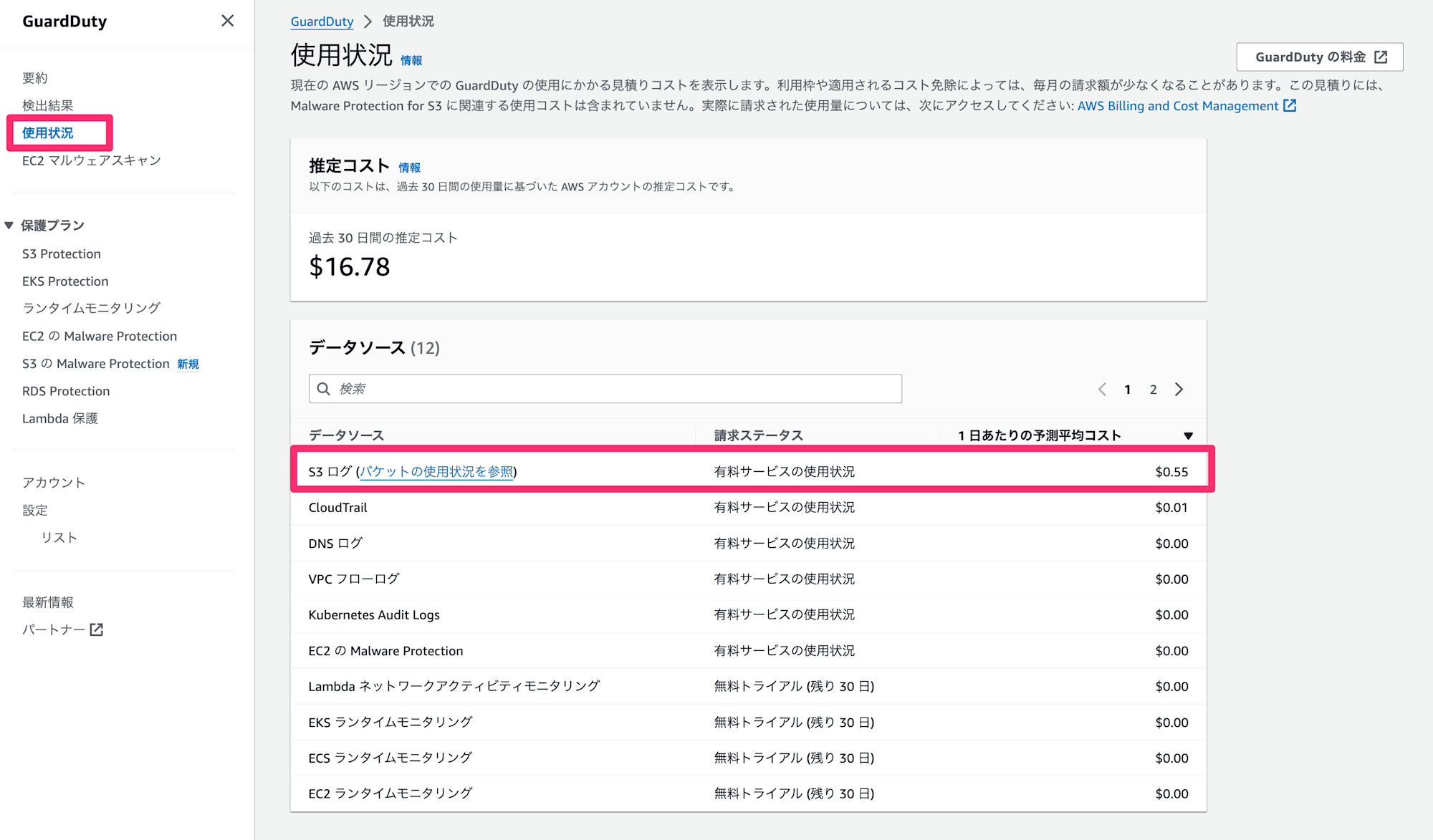Open S3 の Malware Protection in sidebar
This screenshot has height=840, width=1433.
click(x=96, y=364)
